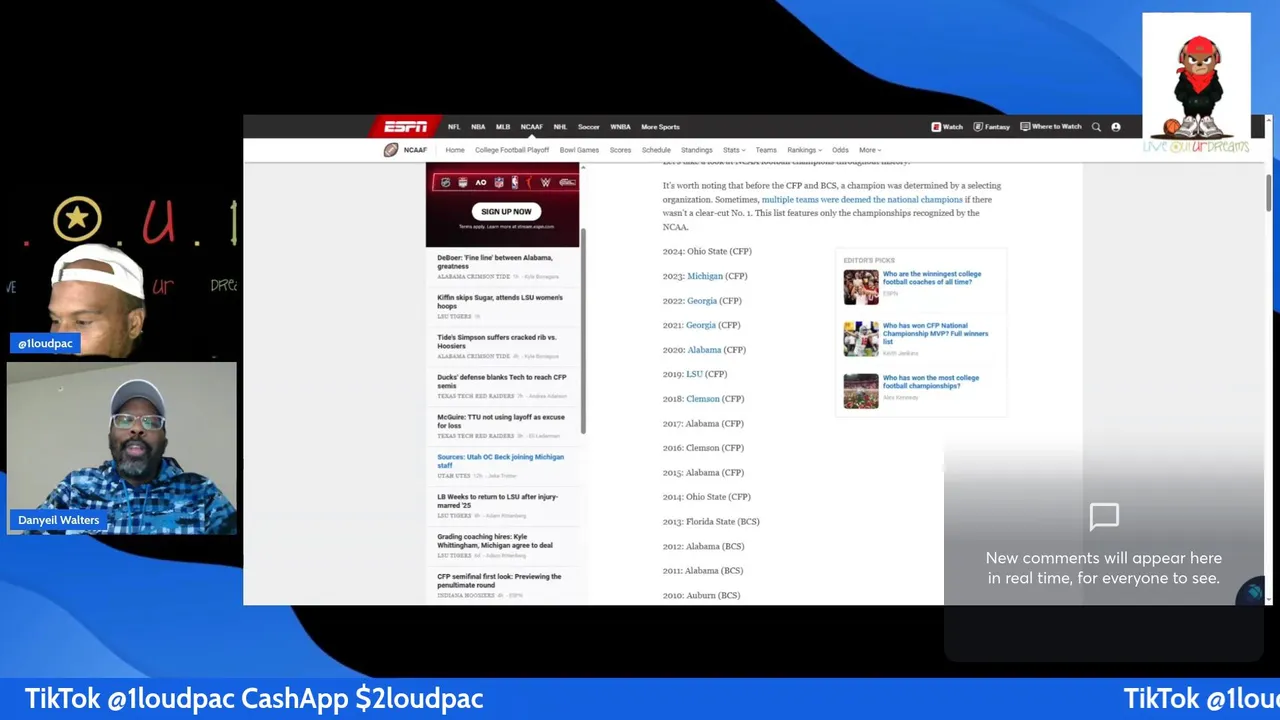Screen dimensions: 1280x720
Task: Open the Soccer tab in the top bar
Action: click(589, 127)
